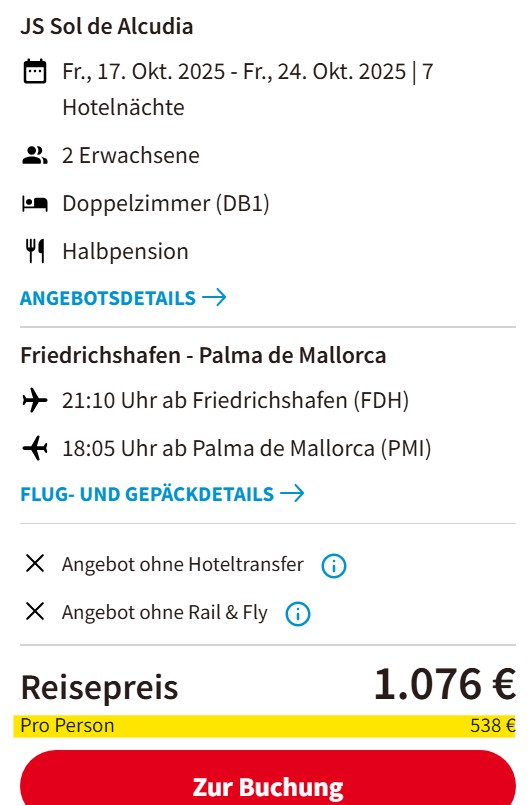Click the arrow next to FLUG- UND GEPÄCKDETAILS

[292, 493]
